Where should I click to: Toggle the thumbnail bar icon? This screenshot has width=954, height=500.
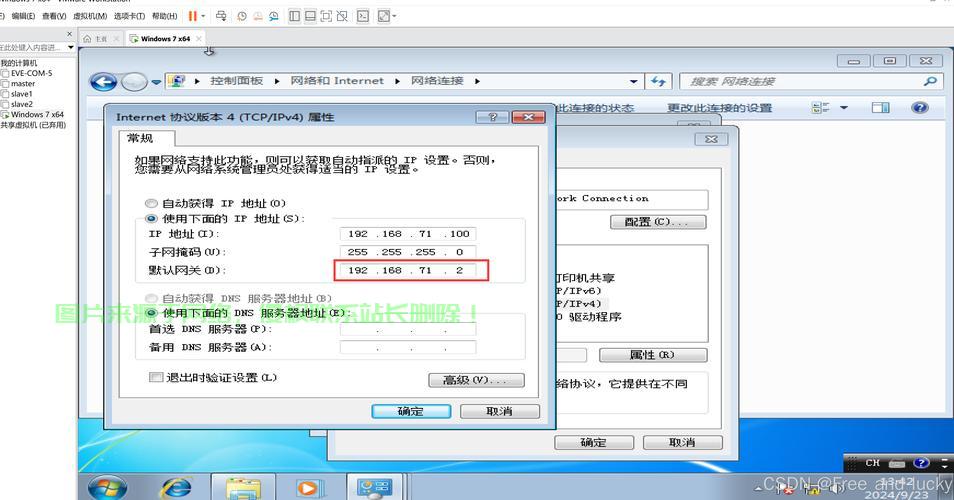pos(310,16)
